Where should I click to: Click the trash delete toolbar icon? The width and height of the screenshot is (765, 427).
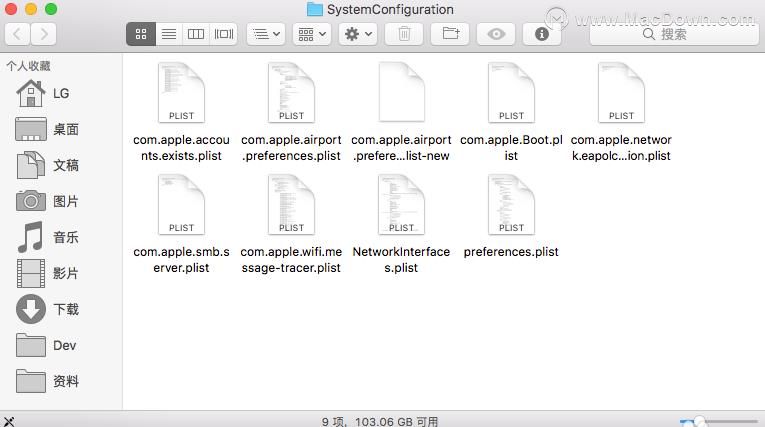[x=404, y=34]
